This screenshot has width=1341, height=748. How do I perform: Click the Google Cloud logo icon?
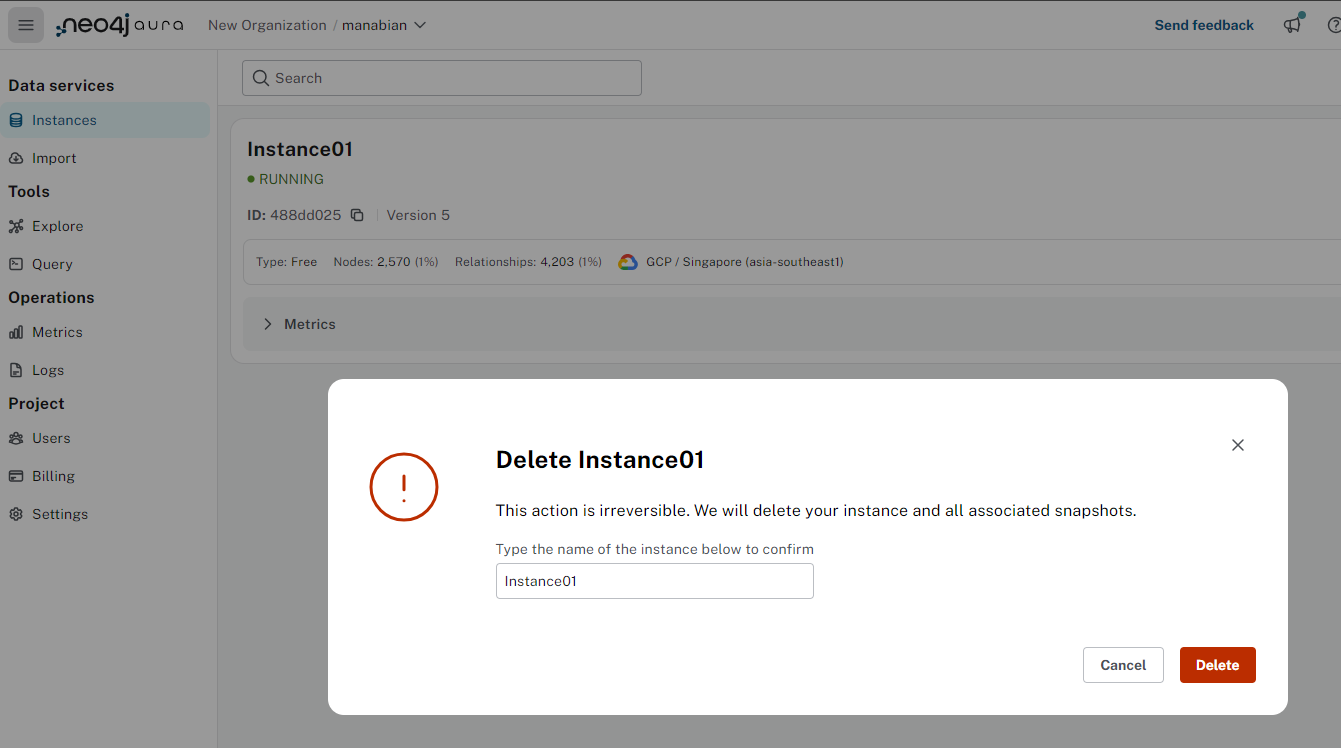point(628,262)
